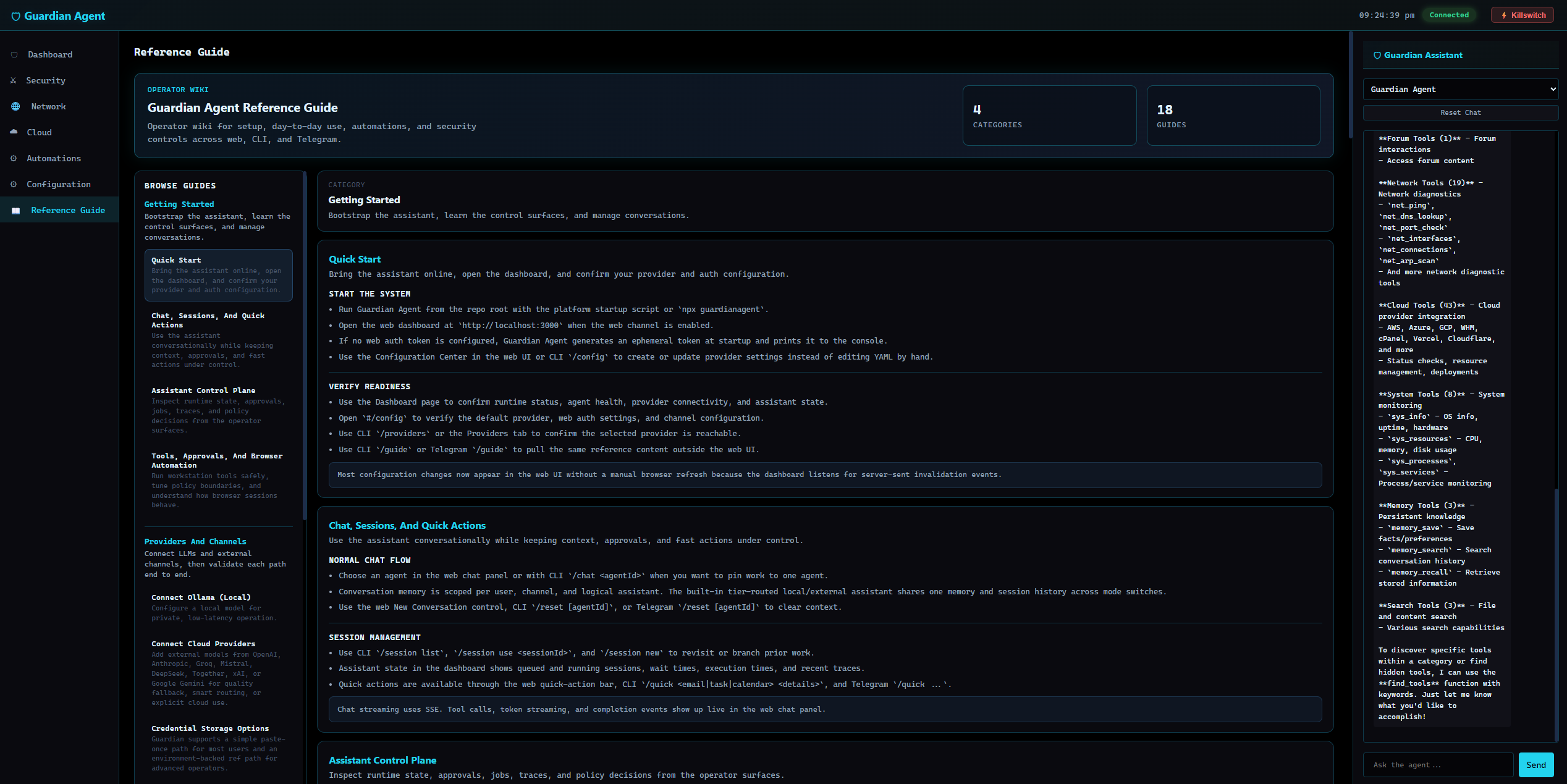The width and height of the screenshot is (1567, 784).
Task: Click the Reset Chat button
Action: click(1461, 113)
